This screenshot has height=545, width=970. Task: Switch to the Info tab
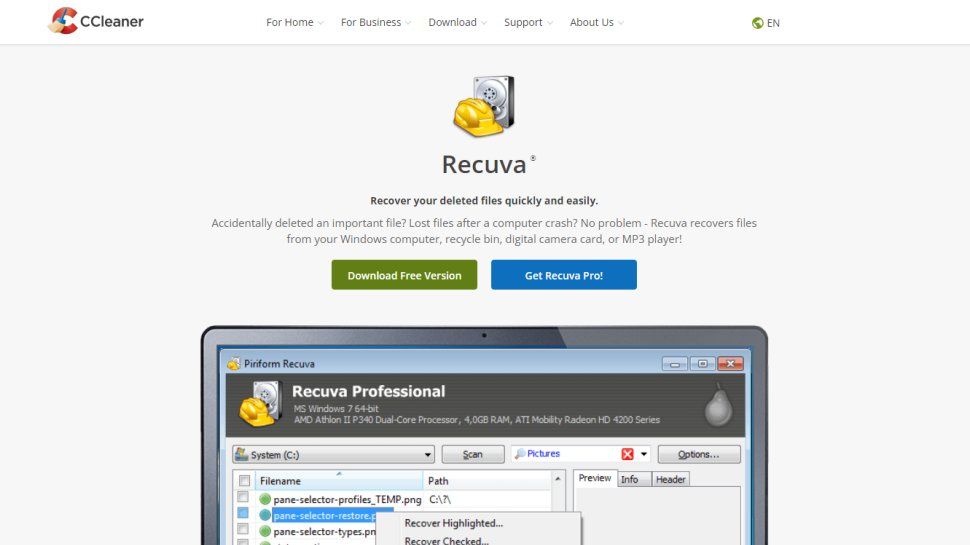pos(629,479)
